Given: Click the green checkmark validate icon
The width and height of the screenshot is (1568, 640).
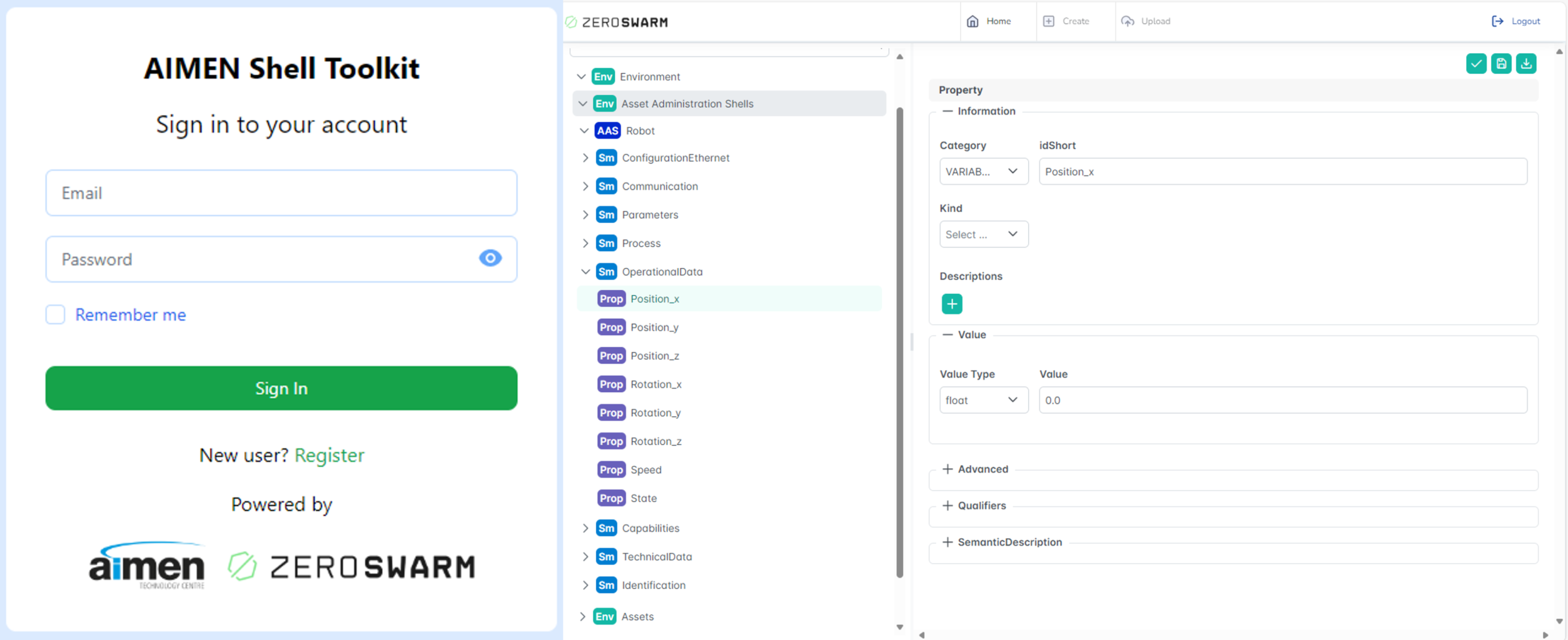Looking at the screenshot, I should pos(1475,64).
